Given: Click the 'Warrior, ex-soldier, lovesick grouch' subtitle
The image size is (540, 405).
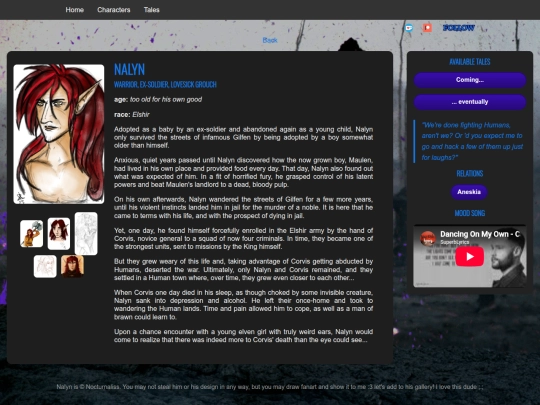Looking at the screenshot, I should coord(165,84).
